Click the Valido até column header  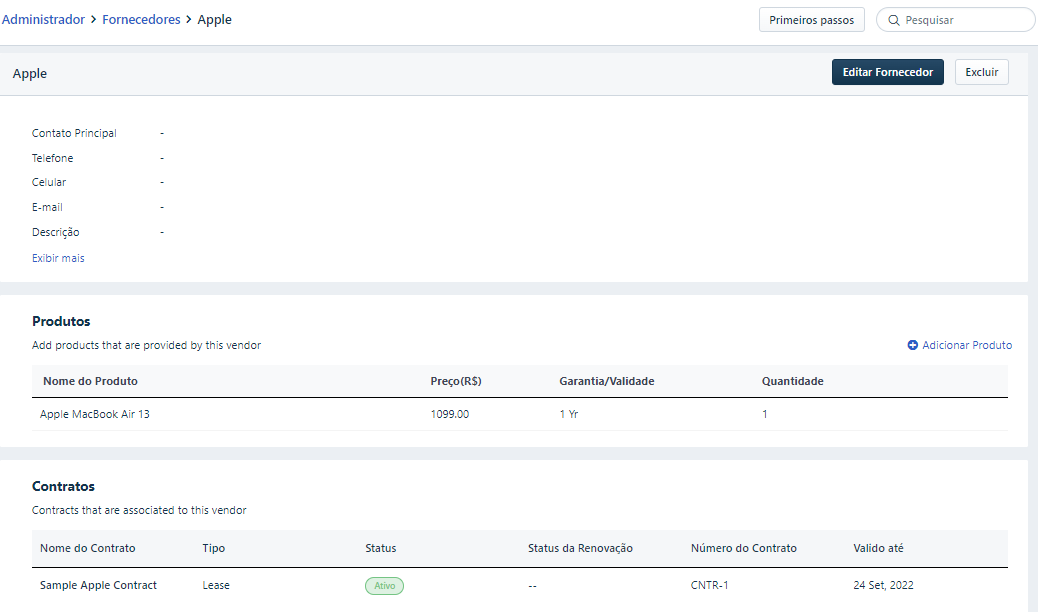tap(878, 548)
